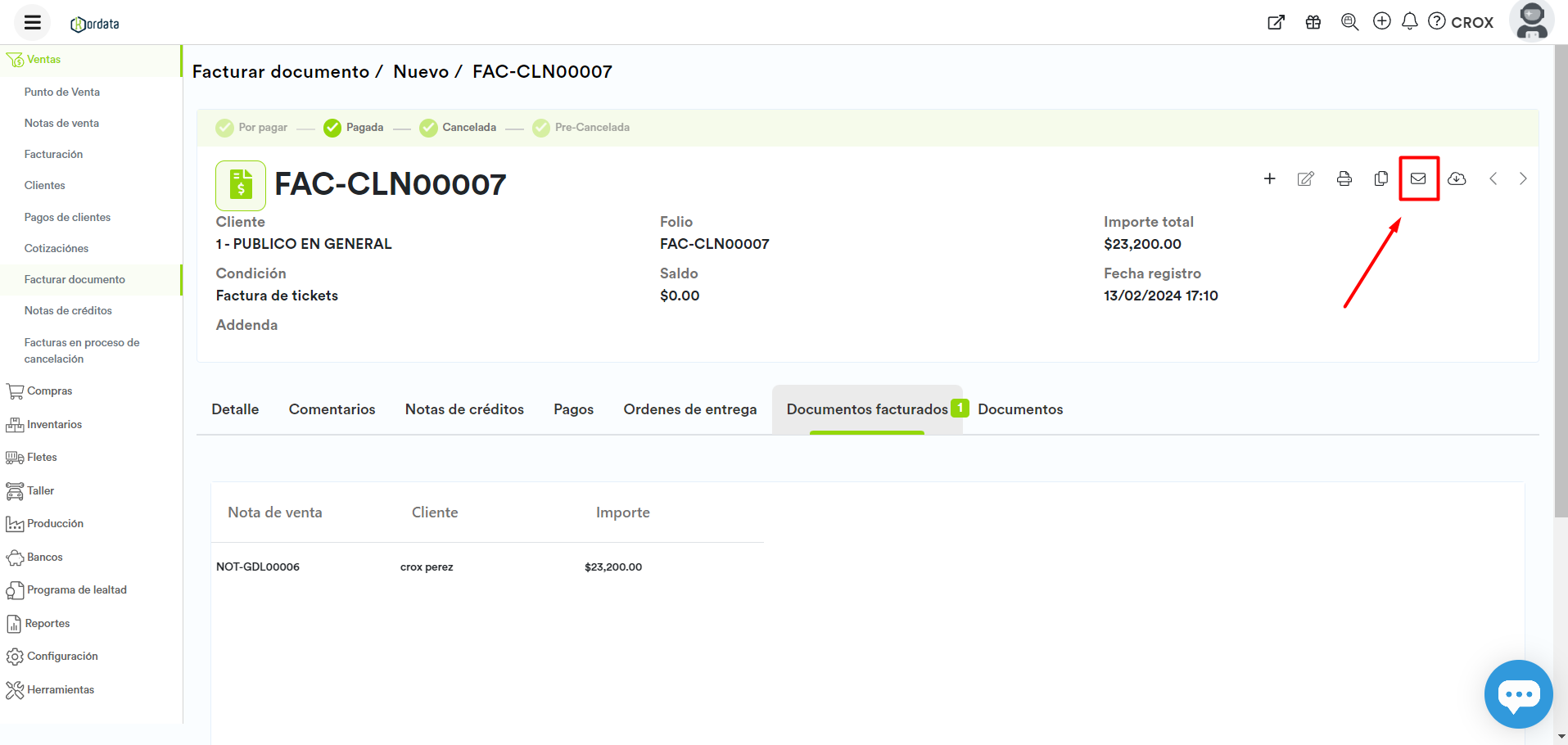The image size is (1568, 745).
Task: Open the live chat bubble
Action: pos(1518,694)
